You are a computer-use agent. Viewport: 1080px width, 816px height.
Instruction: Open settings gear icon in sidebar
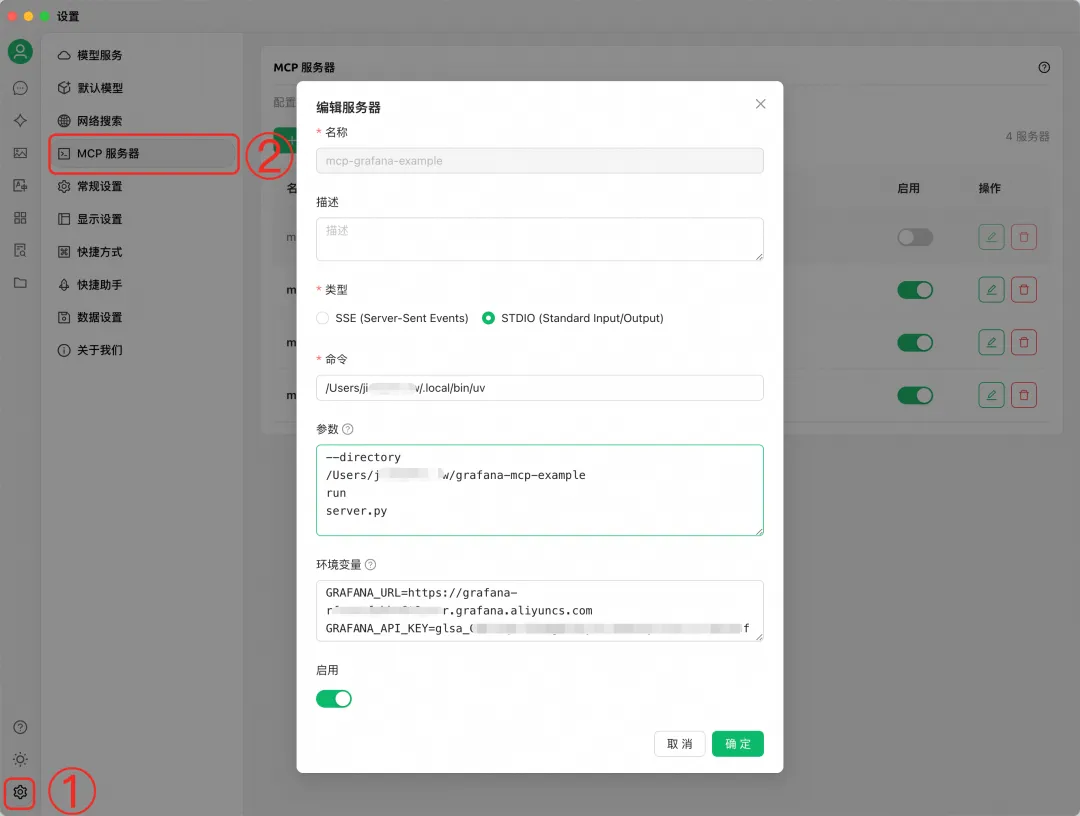click(x=20, y=792)
